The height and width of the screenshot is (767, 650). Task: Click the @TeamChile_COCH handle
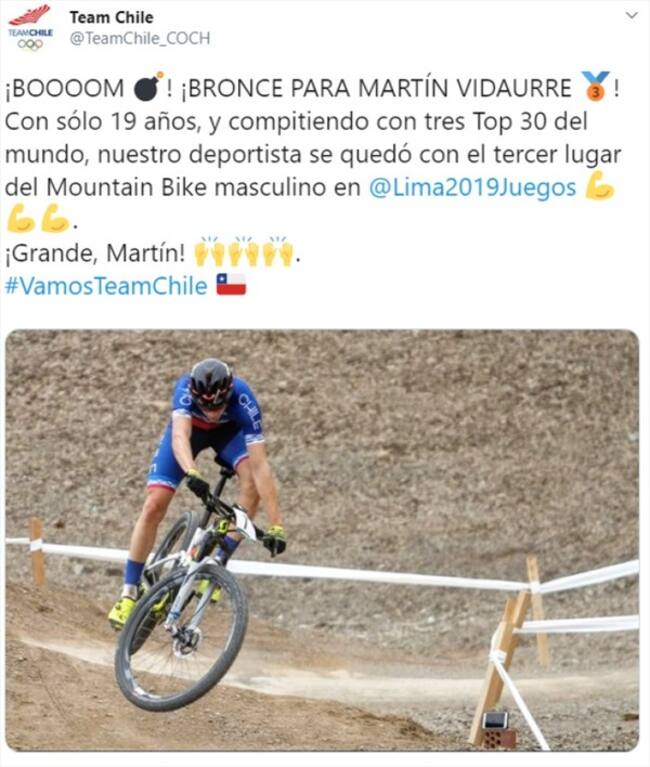pos(140,38)
